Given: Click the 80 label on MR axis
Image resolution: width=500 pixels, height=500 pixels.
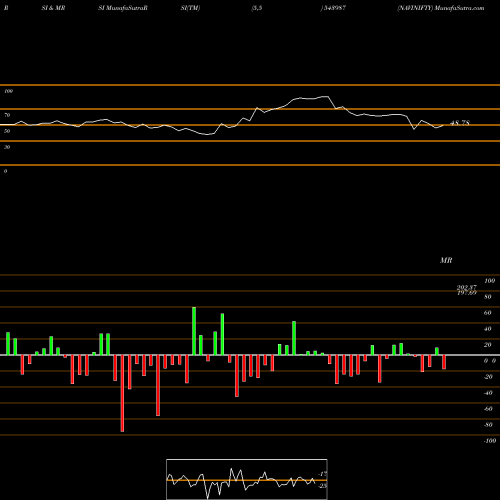Looking at the screenshot, I should (x=488, y=297).
